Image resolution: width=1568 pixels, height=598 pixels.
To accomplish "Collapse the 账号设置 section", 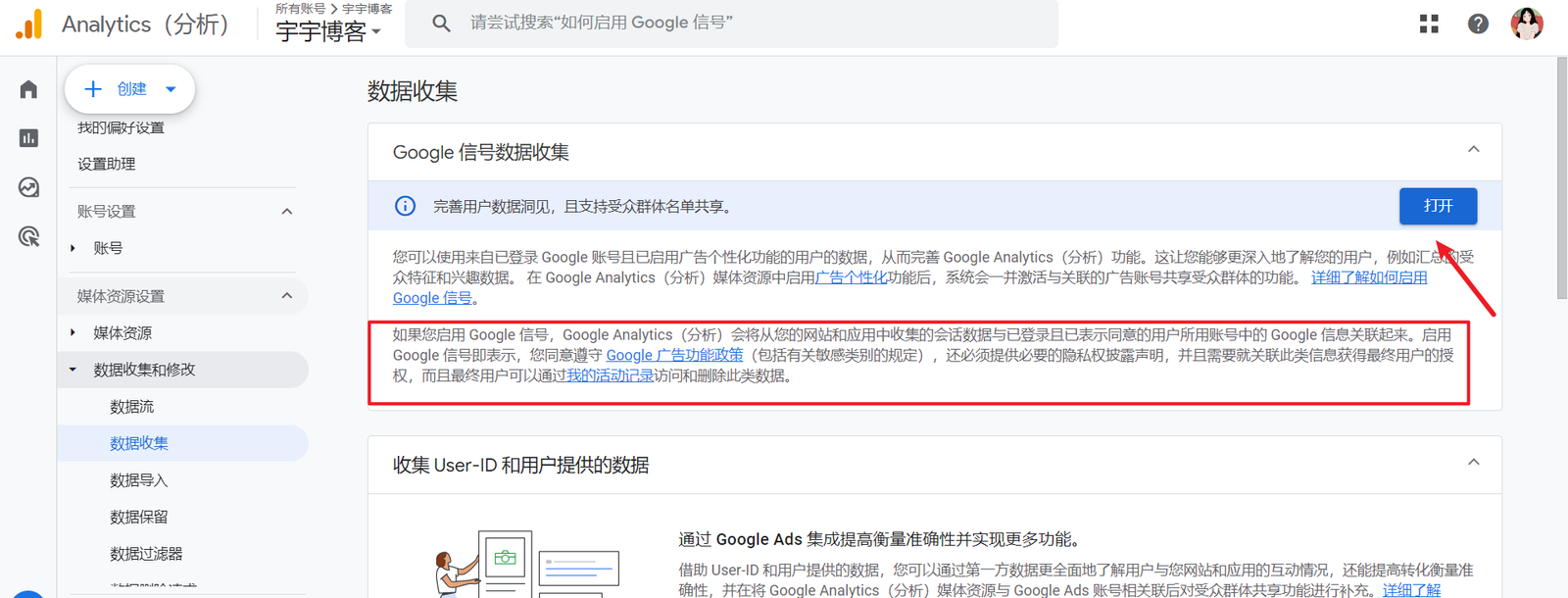I will pos(287,211).
